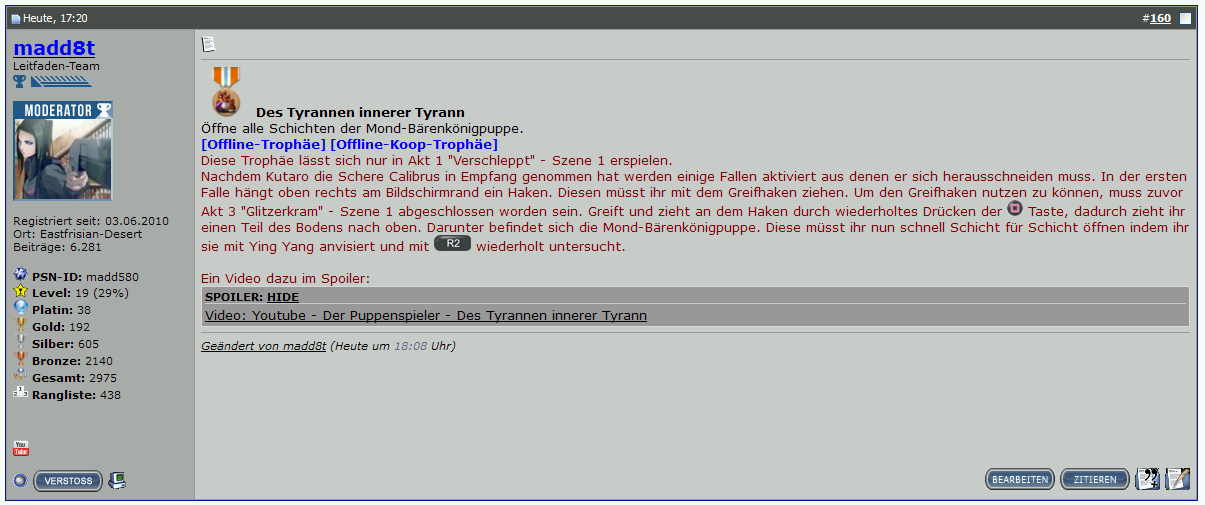The height and width of the screenshot is (505, 1205).
Task: Open madd8t's user profile link
Action: [55, 47]
